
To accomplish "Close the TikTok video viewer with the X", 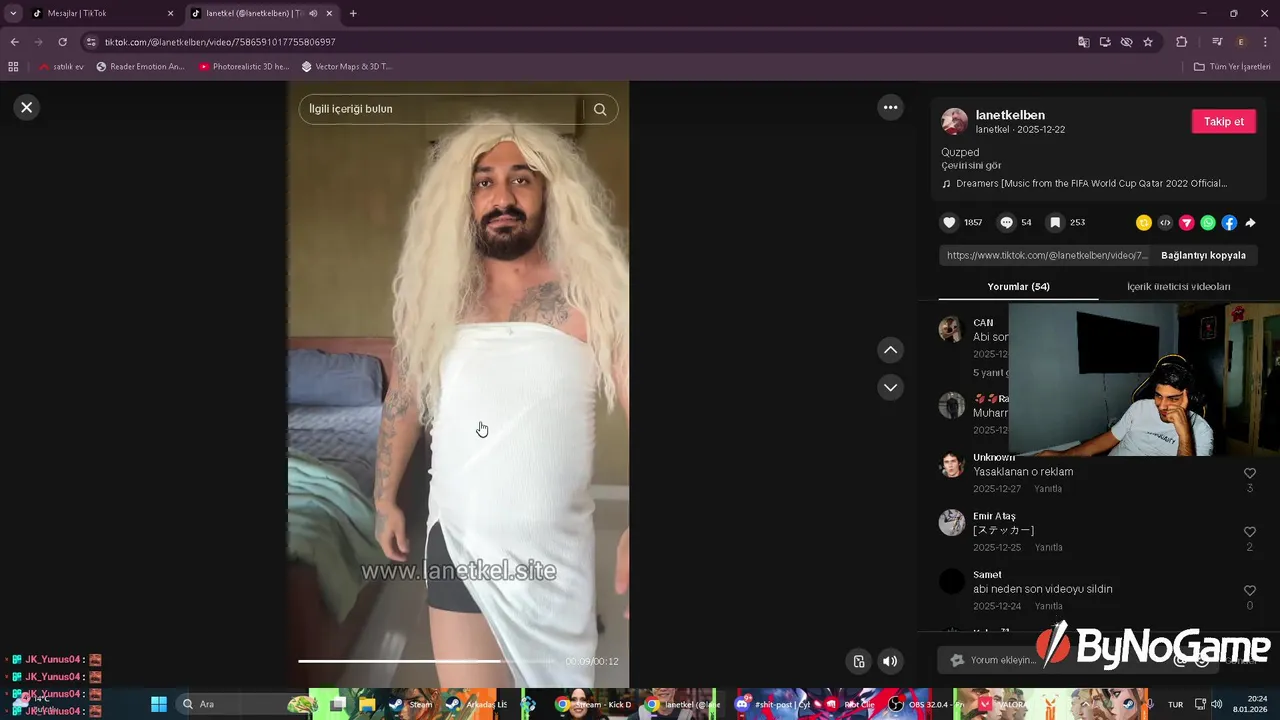I will pyautogui.click(x=27, y=107).
